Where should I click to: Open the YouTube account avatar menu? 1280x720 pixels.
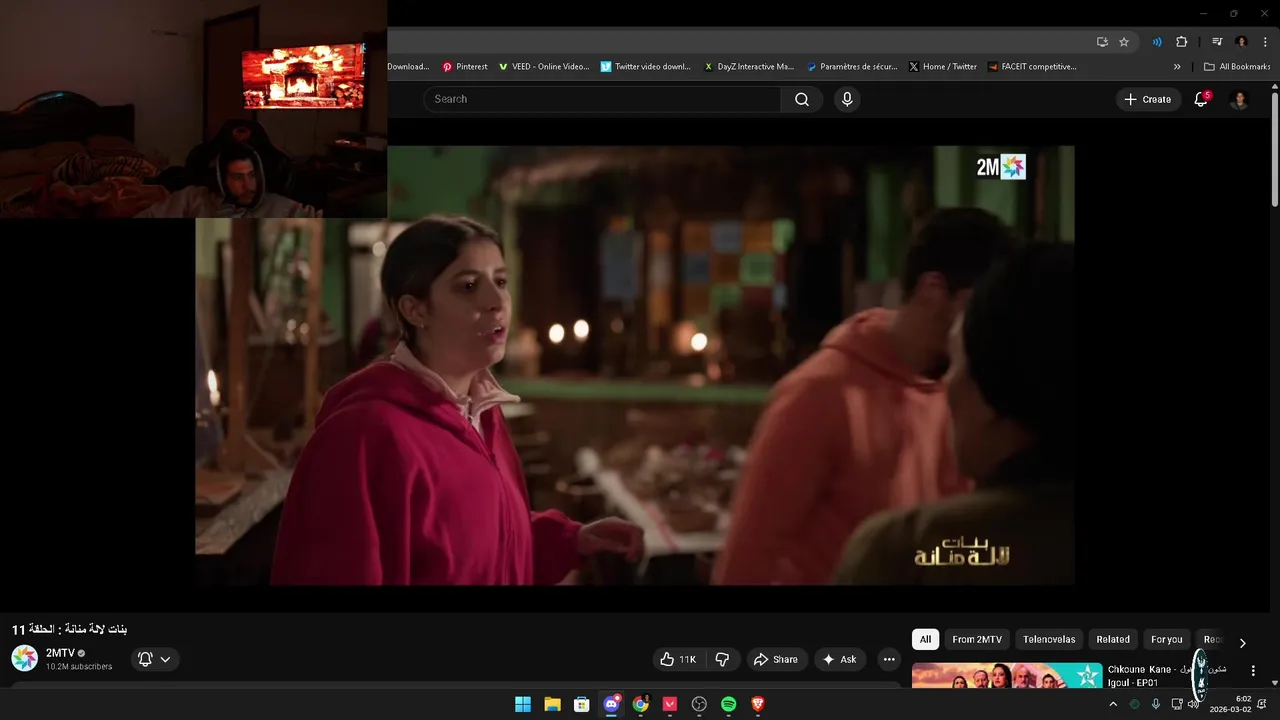1239,99
